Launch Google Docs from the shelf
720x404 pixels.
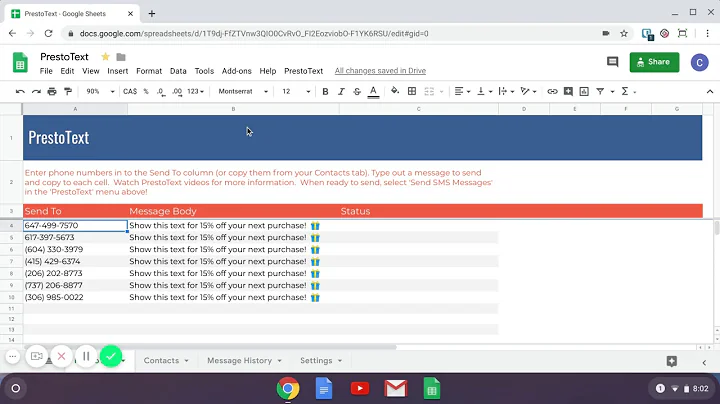(324, 388)
